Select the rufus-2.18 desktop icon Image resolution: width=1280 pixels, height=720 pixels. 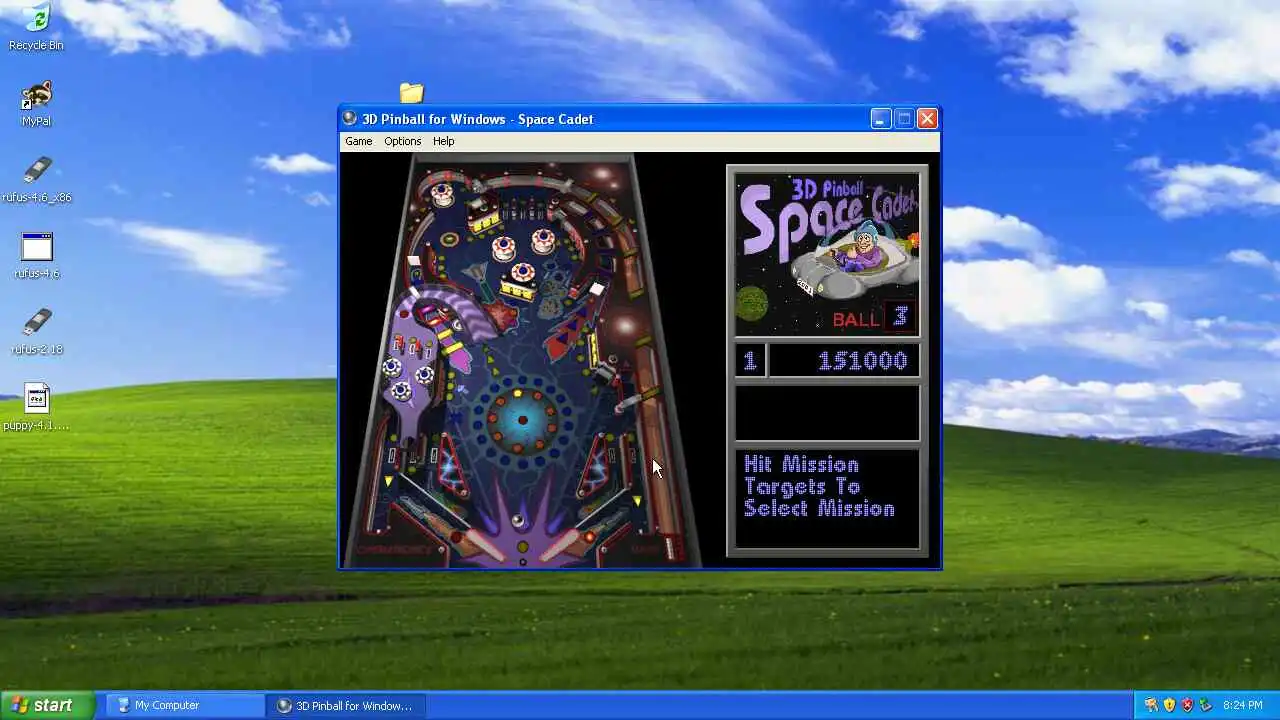36,332
